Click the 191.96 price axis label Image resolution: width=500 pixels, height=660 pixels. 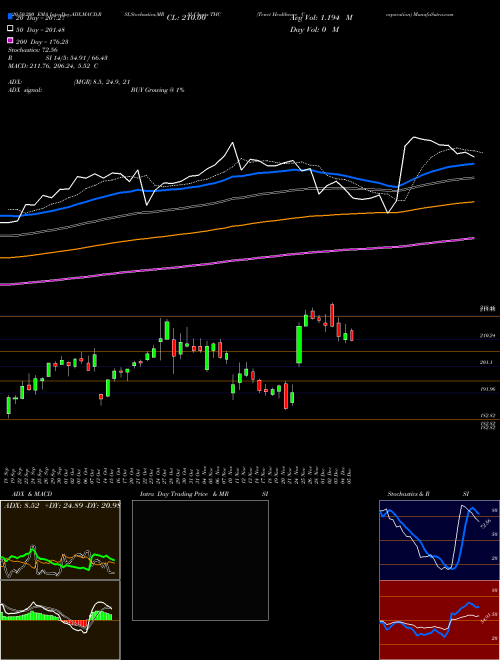[488, 389]
